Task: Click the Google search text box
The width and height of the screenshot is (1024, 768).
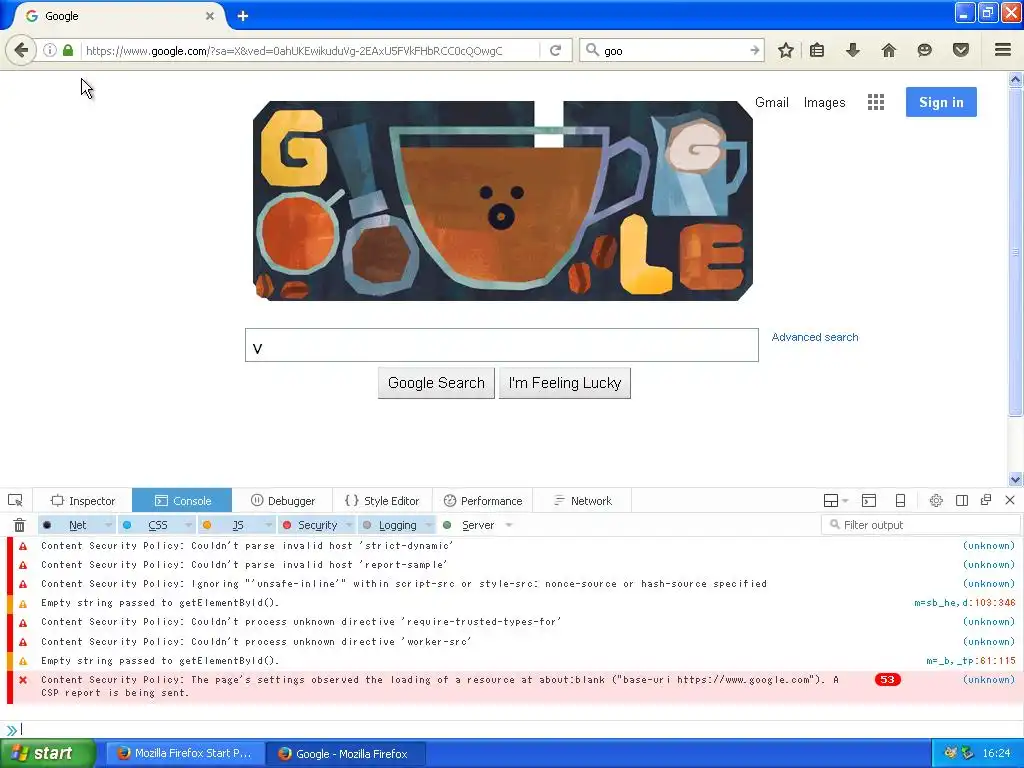Action: click(502, 345)
